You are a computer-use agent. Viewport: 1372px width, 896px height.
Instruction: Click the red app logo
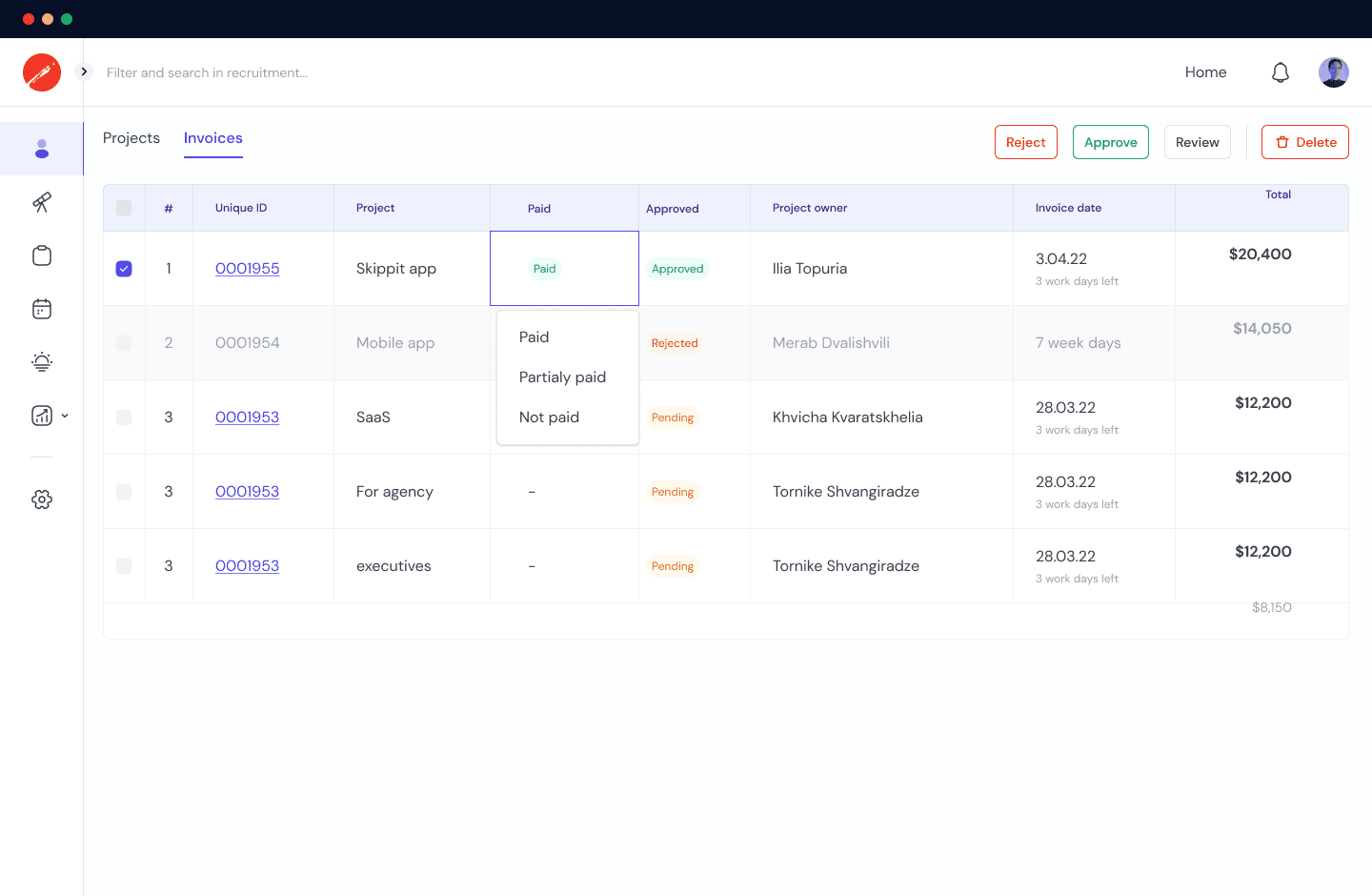coord(41,71)
